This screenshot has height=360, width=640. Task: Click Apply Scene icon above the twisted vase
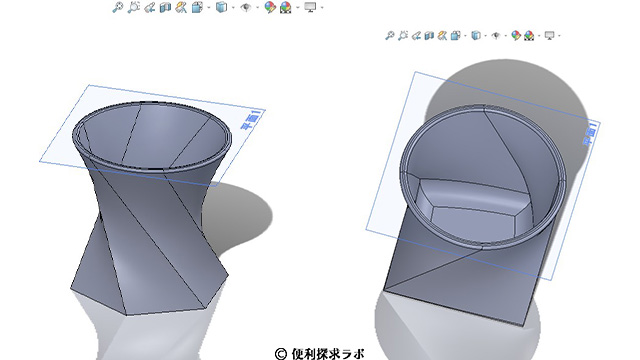click(x=286, y=7)
